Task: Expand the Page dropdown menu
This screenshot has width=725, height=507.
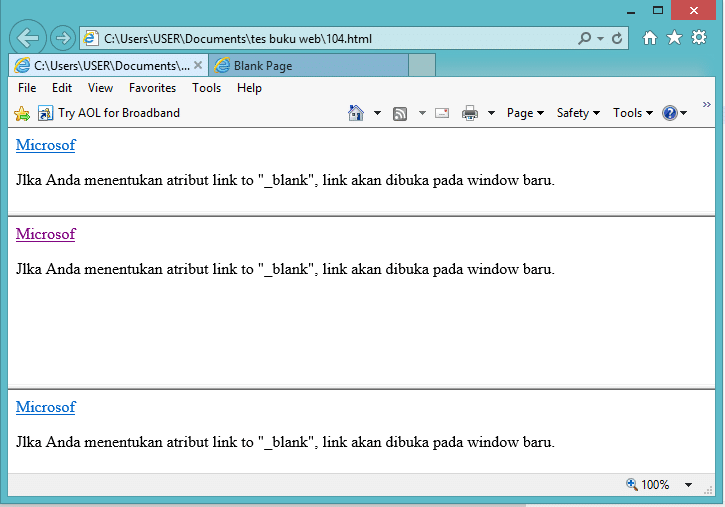Action: [x=525, y=113]
